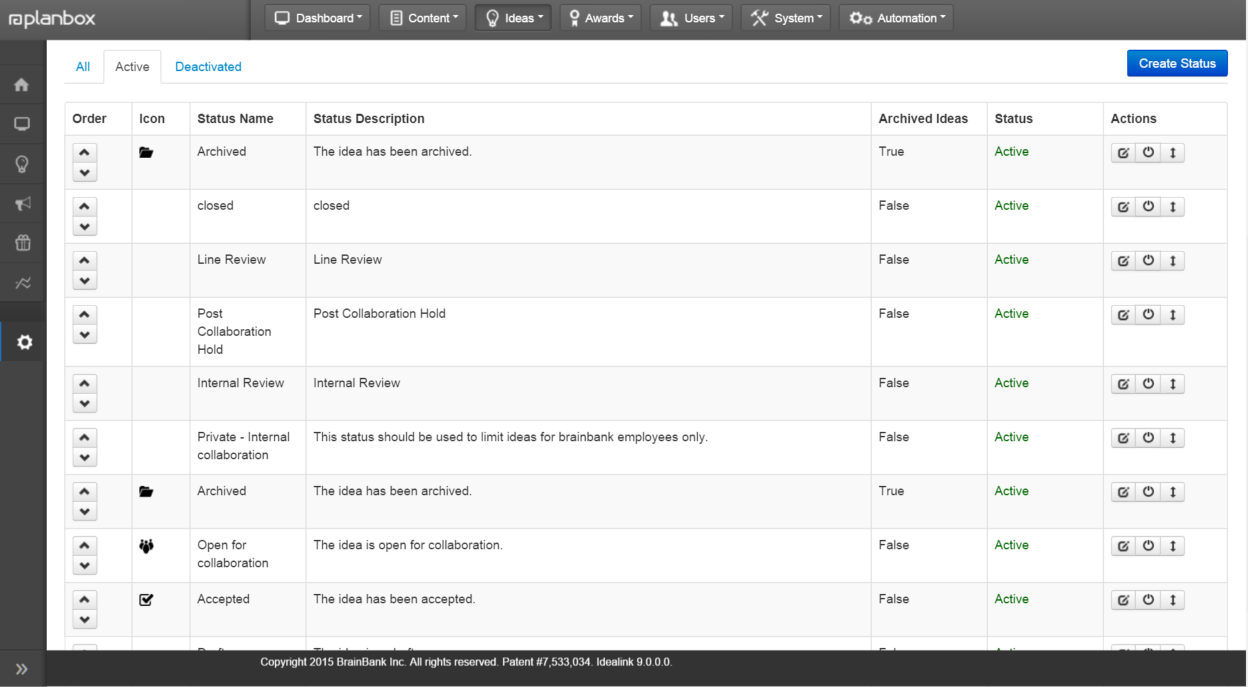The image size is (1248, 687).
Task: Open the Awards gift icon in sidebar
Action: (22, 242)
